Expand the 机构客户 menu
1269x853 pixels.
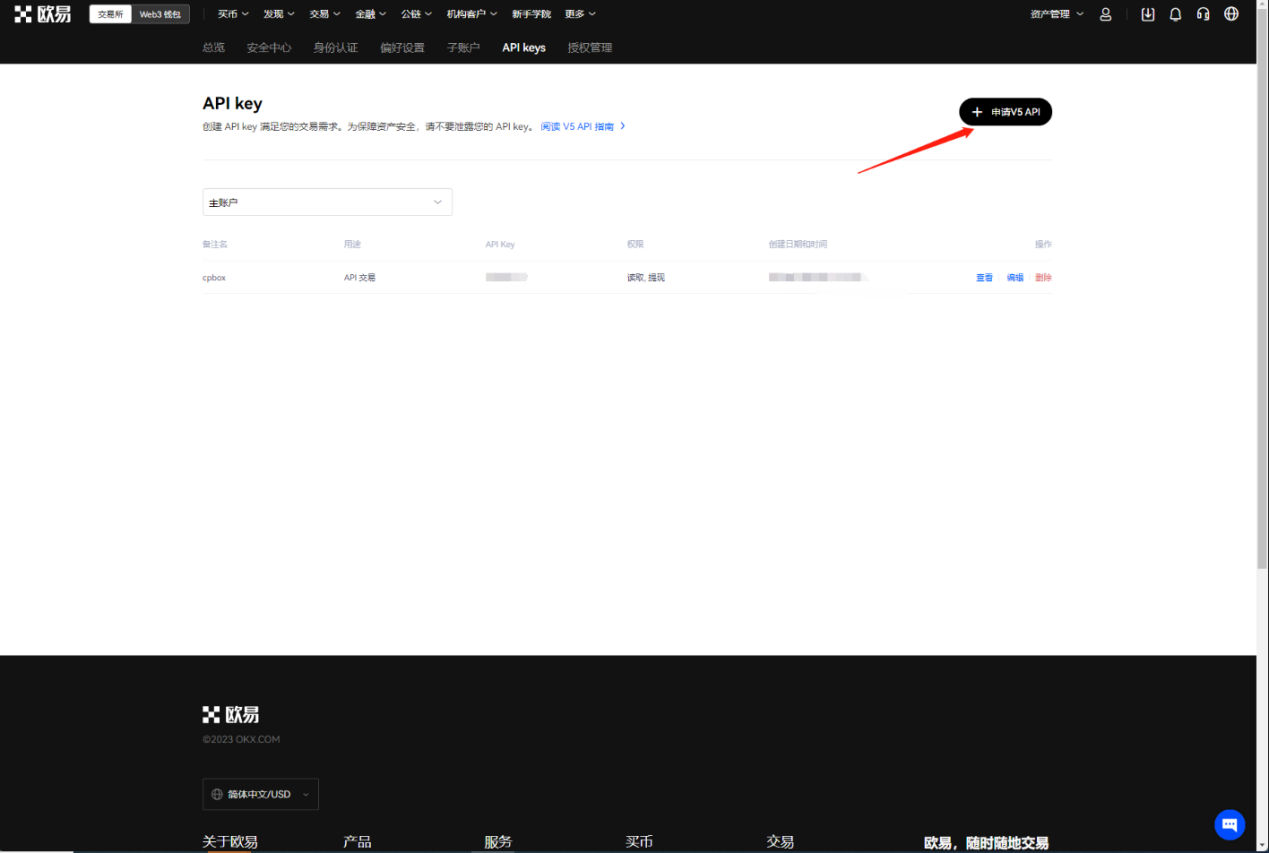[472, 14]
